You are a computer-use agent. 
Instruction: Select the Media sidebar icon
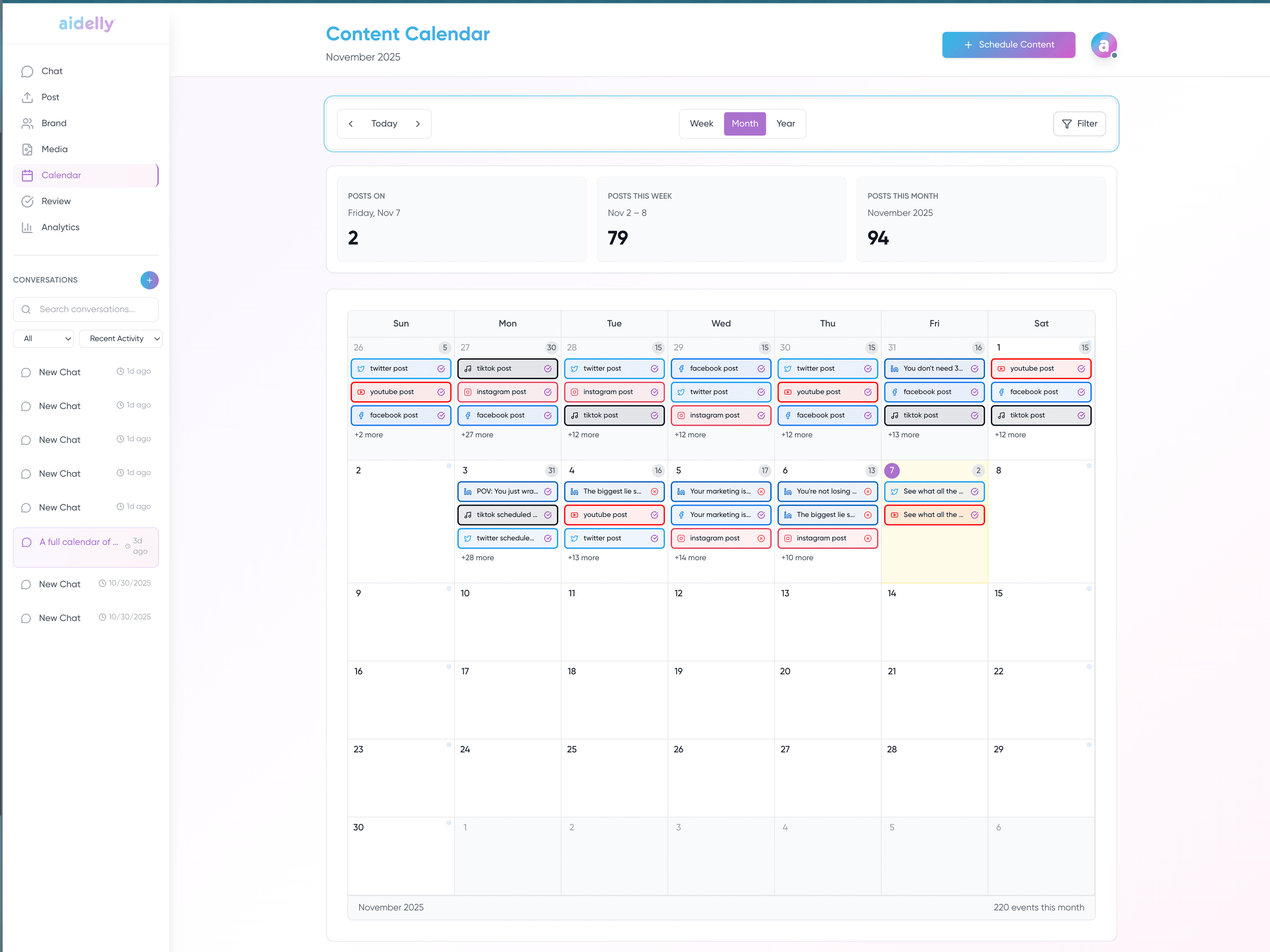click(27, 149)
